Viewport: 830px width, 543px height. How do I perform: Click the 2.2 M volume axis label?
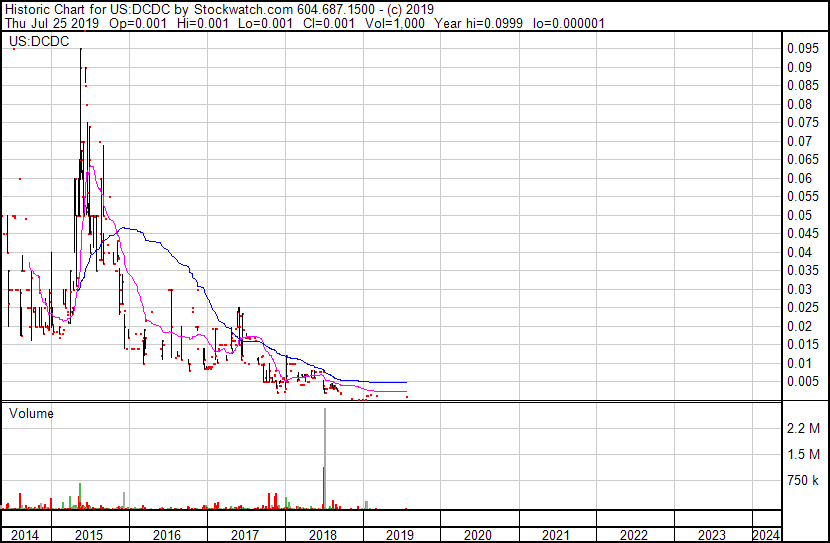click(x=803, y=428)
